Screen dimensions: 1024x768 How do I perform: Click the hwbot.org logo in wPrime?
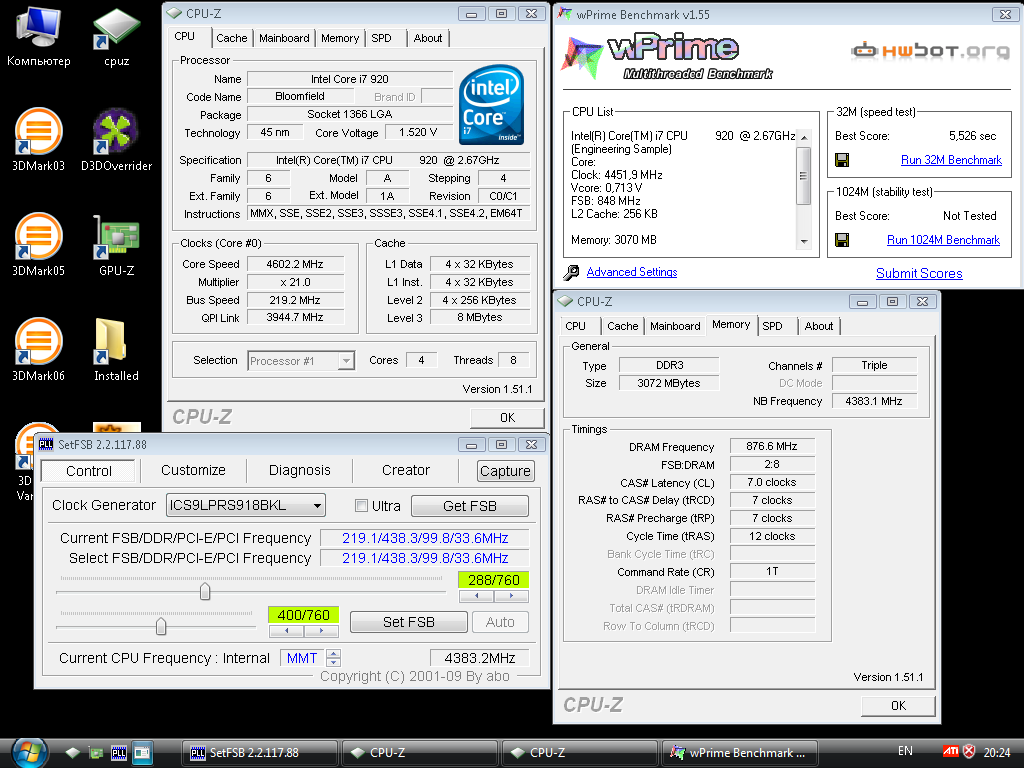930,50
